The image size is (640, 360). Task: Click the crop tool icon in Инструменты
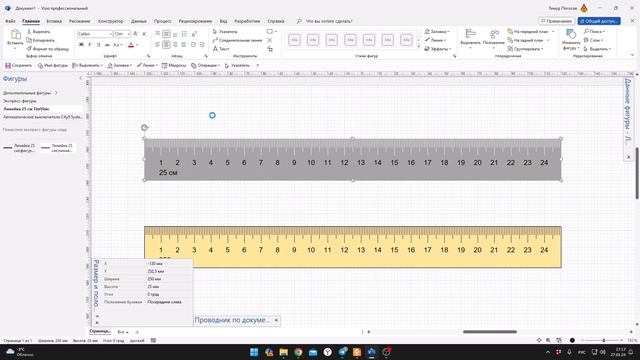coord(270,49)
